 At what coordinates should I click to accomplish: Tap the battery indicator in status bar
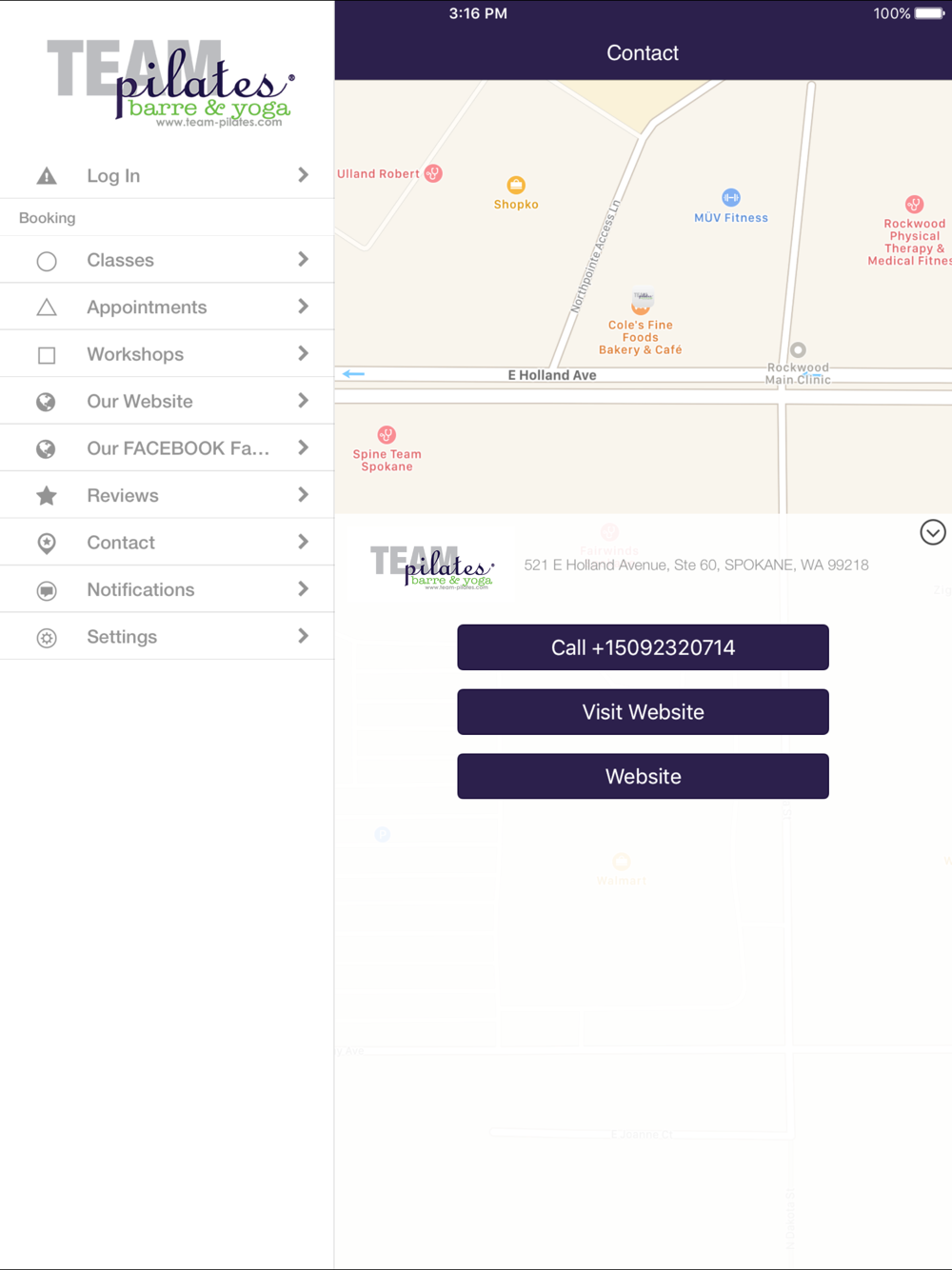click(x=929, y=13)
